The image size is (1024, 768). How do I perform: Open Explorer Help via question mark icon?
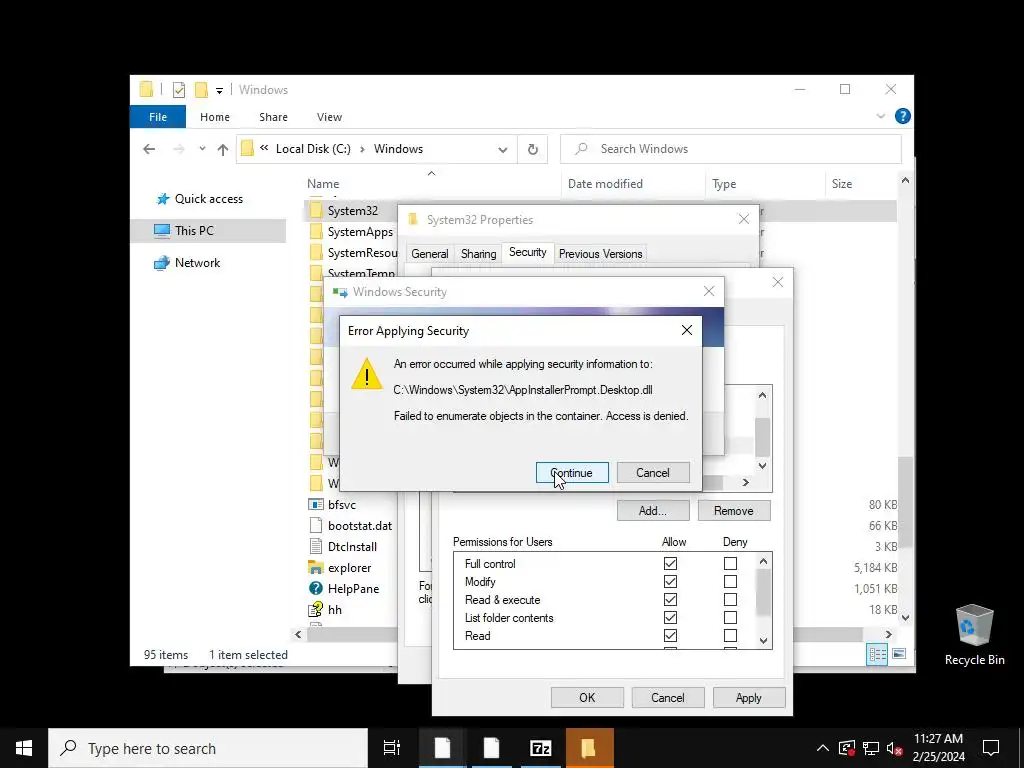click(x=903, y=116)
